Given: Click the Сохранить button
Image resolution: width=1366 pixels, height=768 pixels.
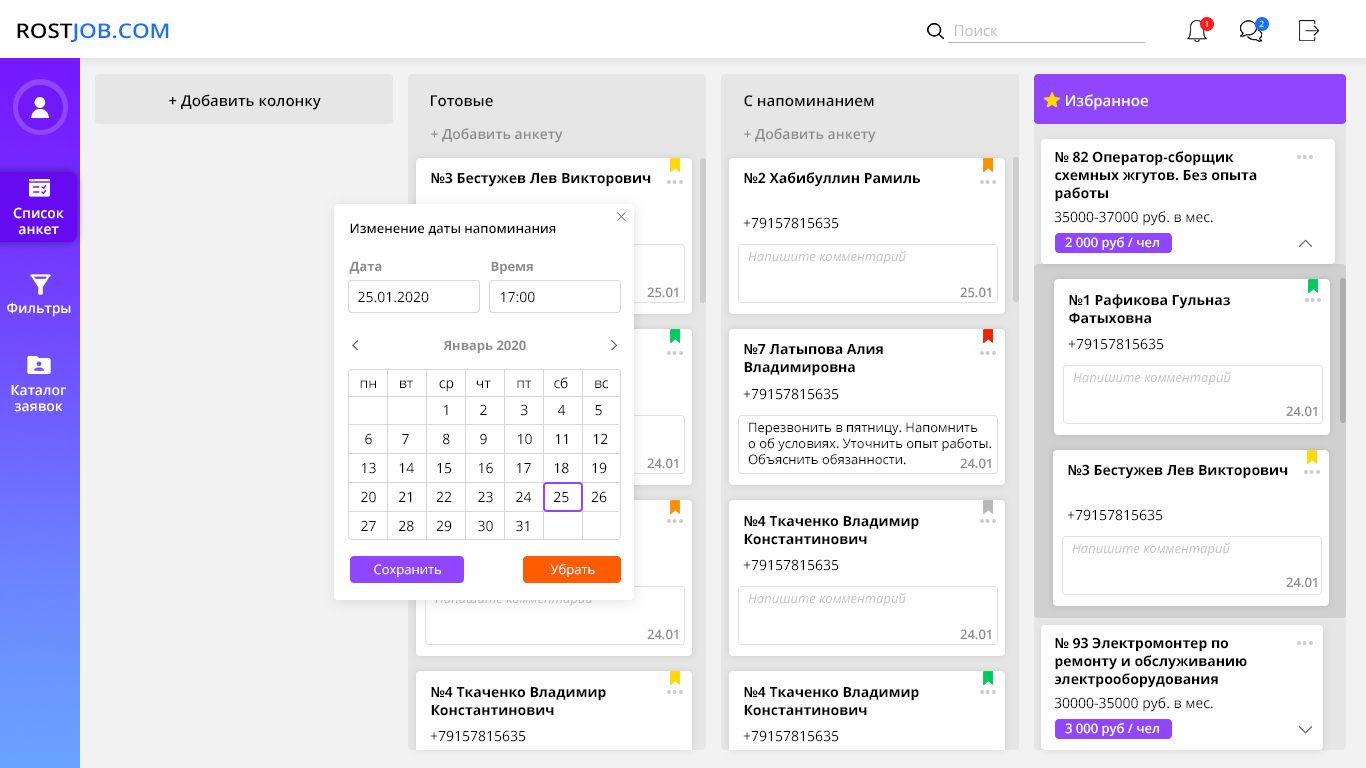Looking at the screenshot, I should 407,569.
